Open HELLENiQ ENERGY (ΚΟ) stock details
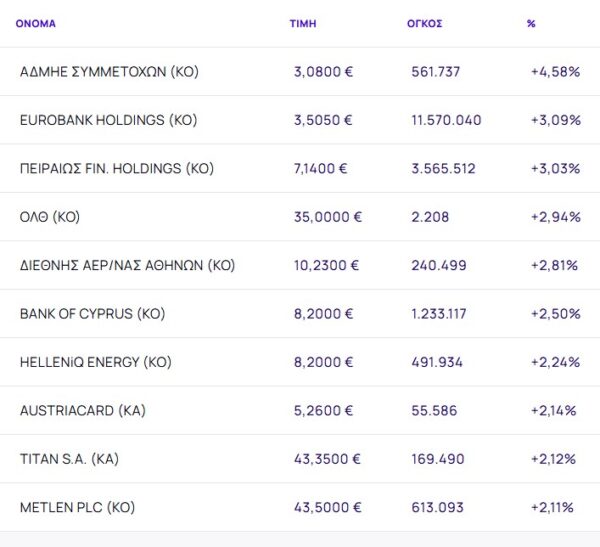The width and height of the screenshot is (600, 547). click(96, 362)
